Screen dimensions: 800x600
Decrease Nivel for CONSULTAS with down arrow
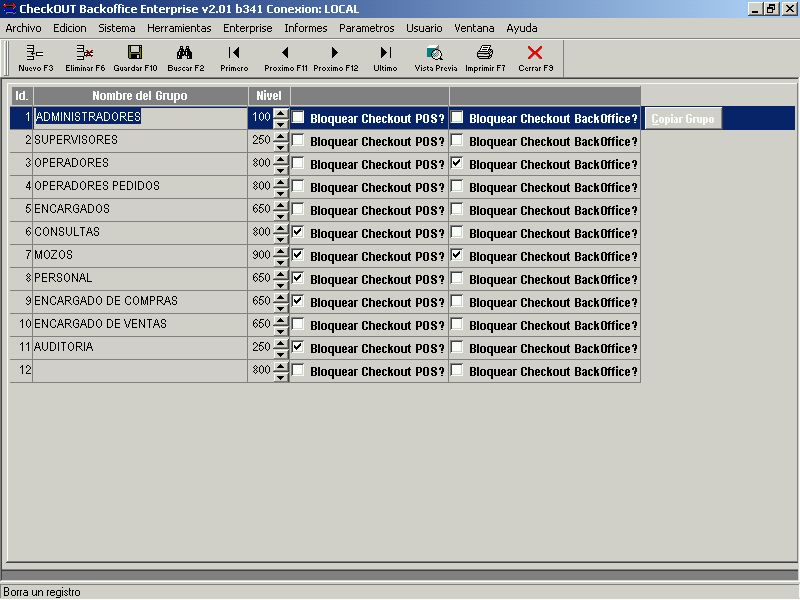point(281,239)
